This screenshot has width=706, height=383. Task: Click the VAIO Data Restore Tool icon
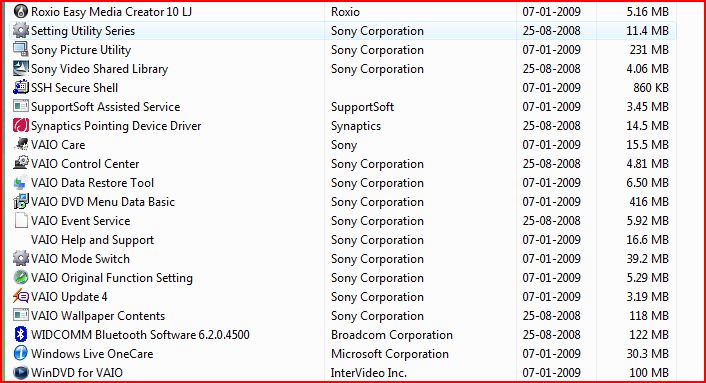click(x=20, y=183)
